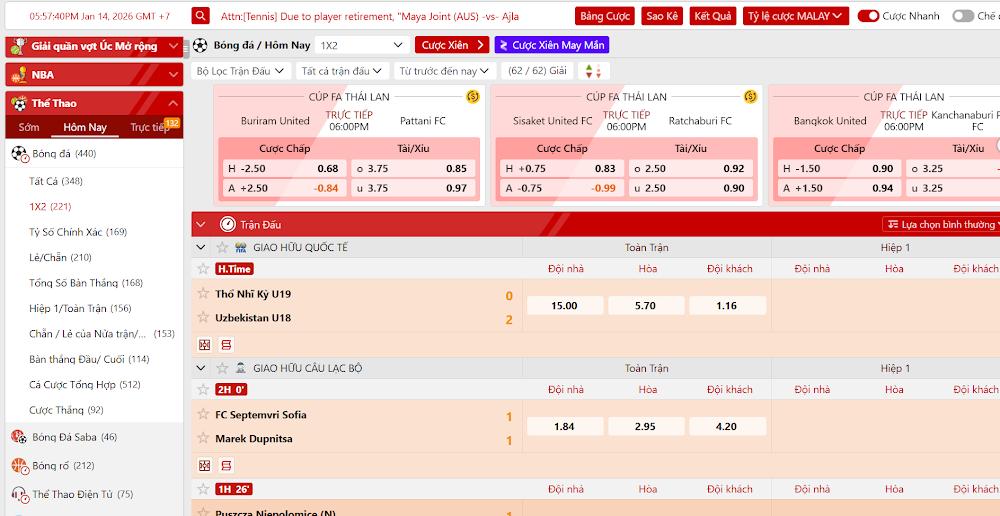Image resolution: width=1000 pixels, height=516 pixels.
Task: Click the clock icon next to Trận Đấu
Action: tap(228, 225)
